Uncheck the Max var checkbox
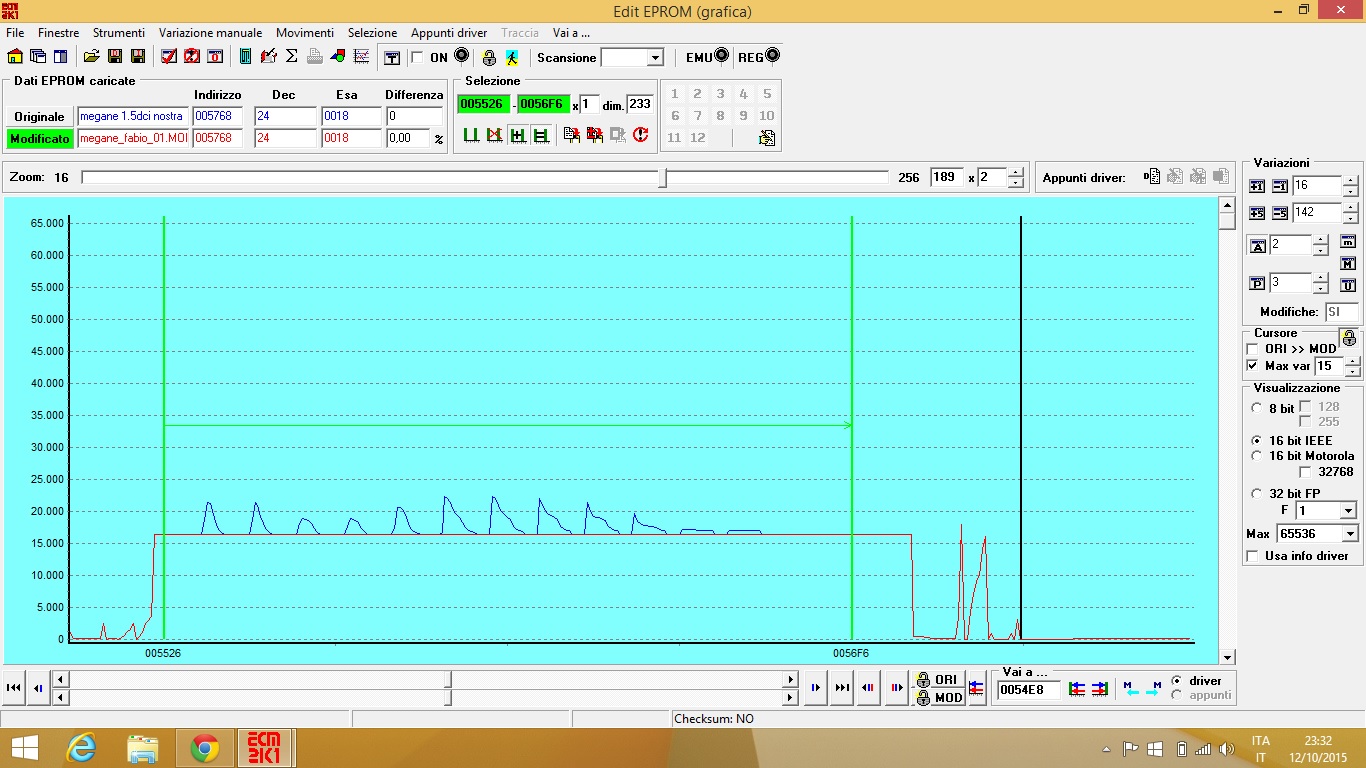The height and width of the screenshot is (768, 1366). (1253, 366)
